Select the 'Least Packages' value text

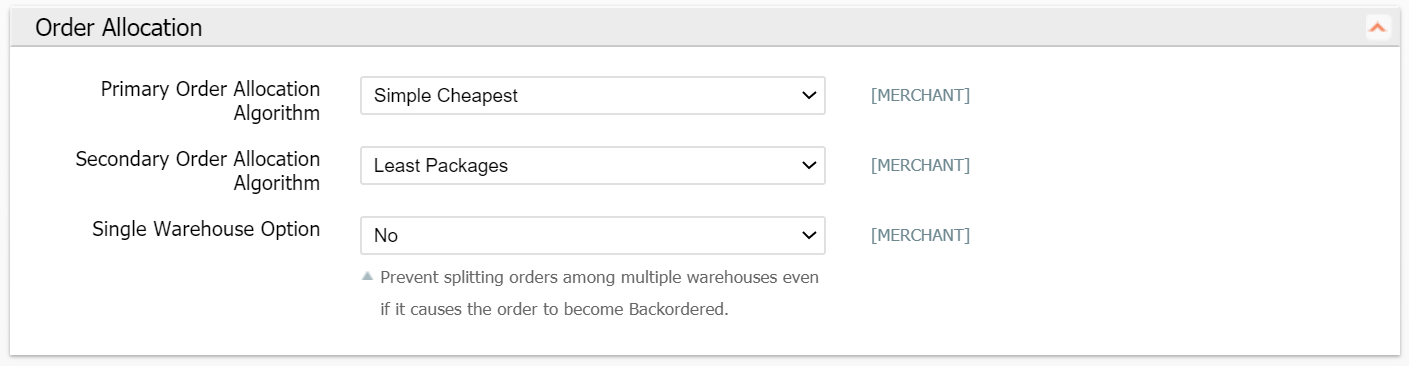(x=441, y=166)
